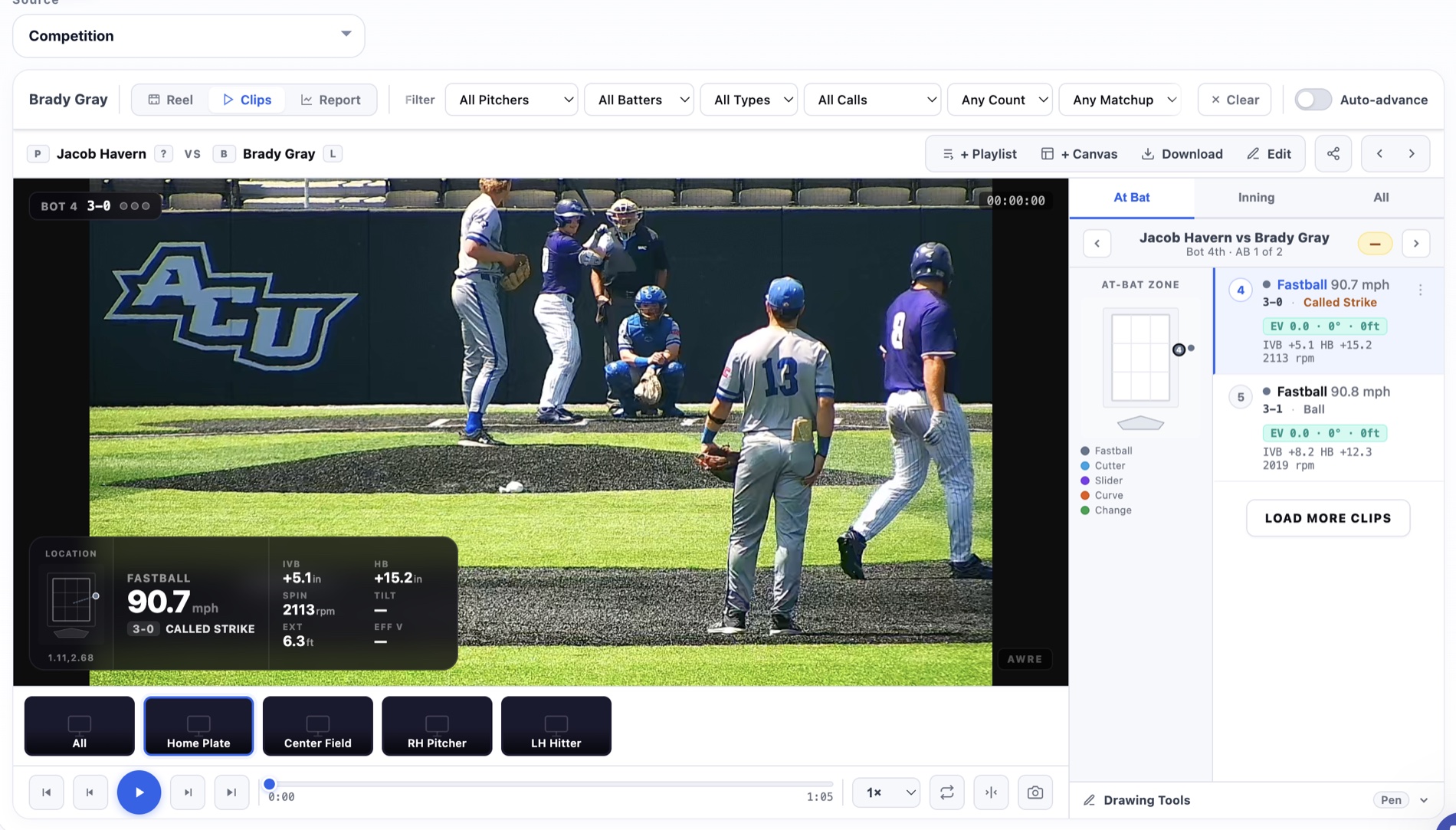Open the share icon button
Image resolution: width=1456 pixels, height=830 pixels.
[x=1333, y=154]
